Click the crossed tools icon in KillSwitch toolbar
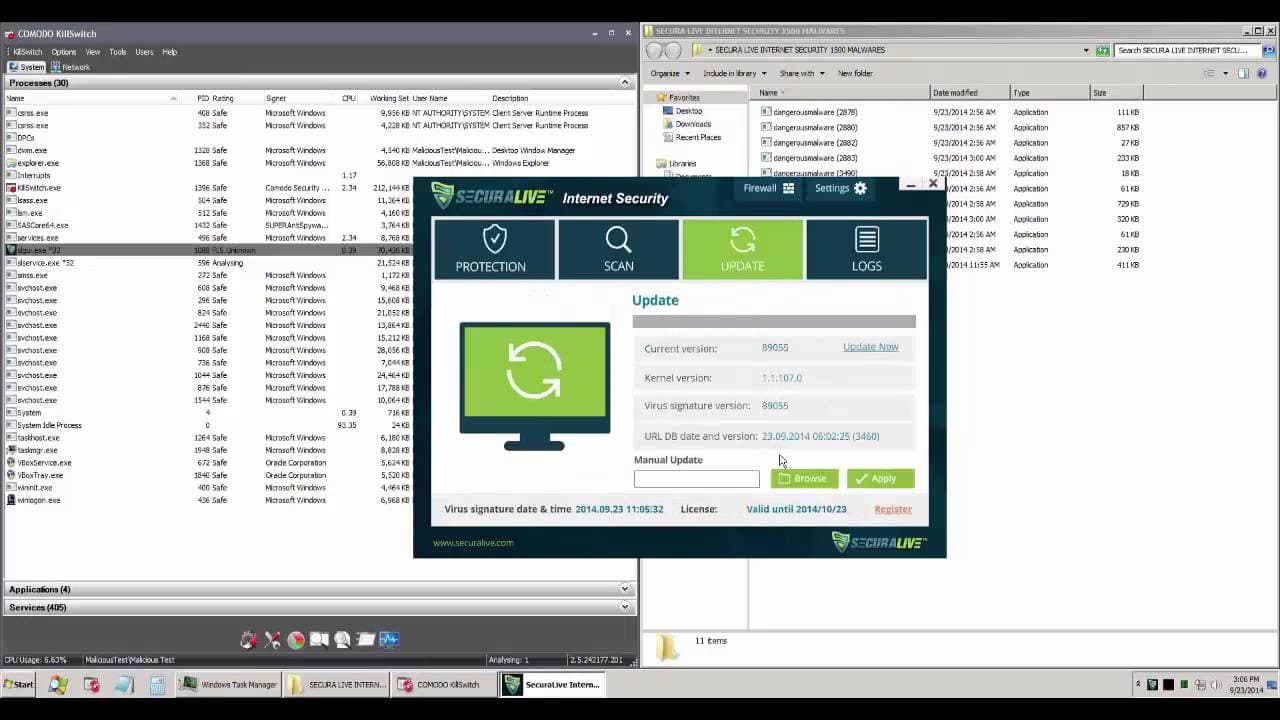This screenshot has height=720, width=1280. [x=272, y=640]
